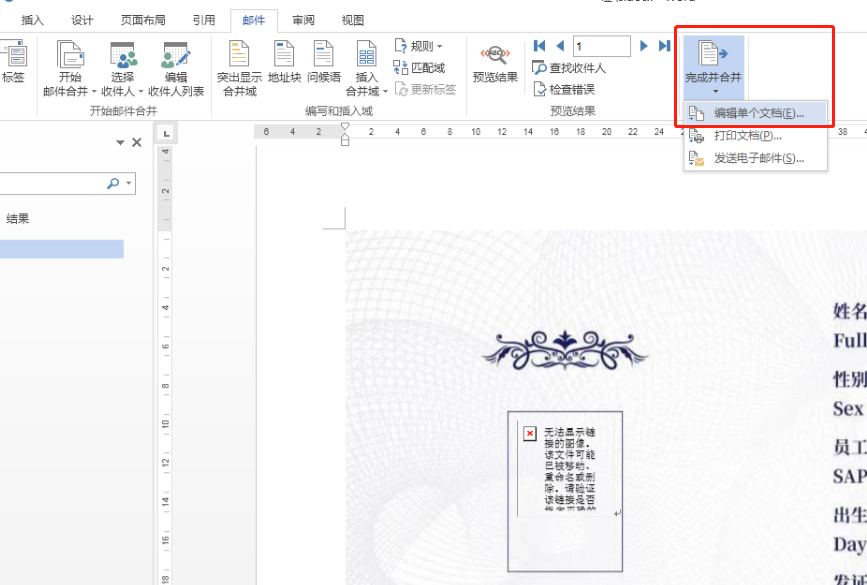Go to last record arrow

664,46
